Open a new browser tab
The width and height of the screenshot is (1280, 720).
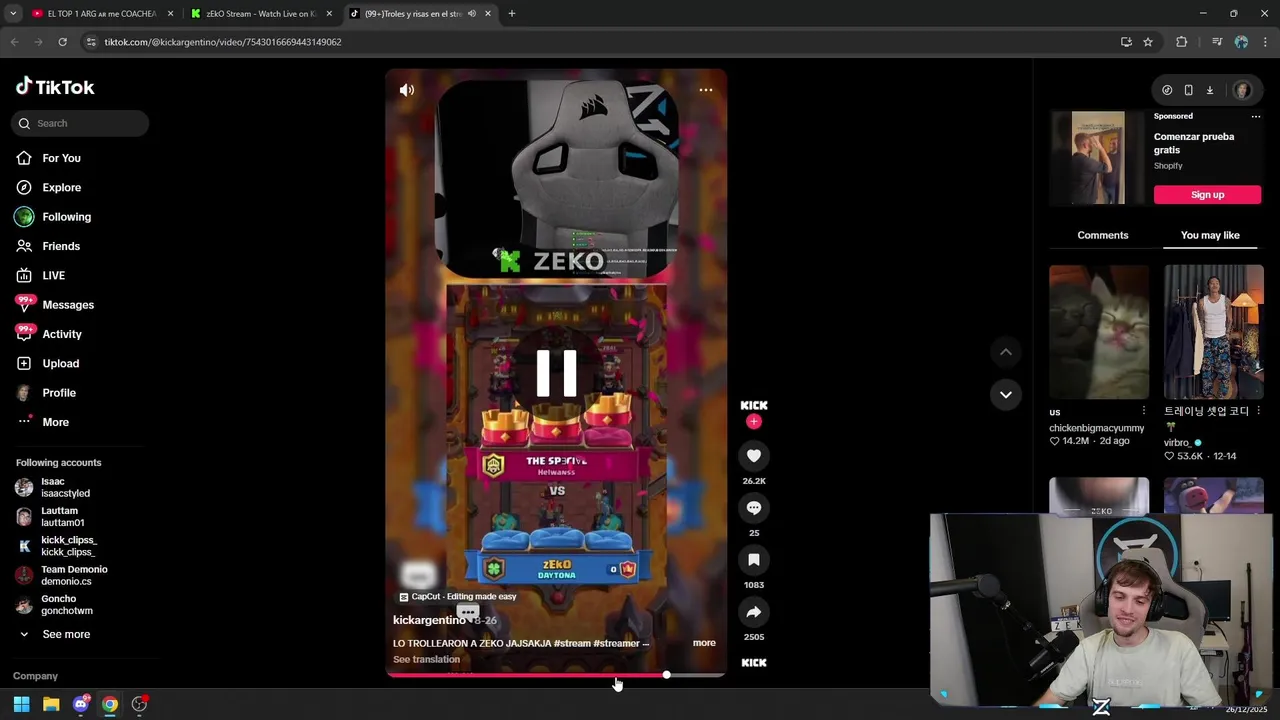point(512,14)
